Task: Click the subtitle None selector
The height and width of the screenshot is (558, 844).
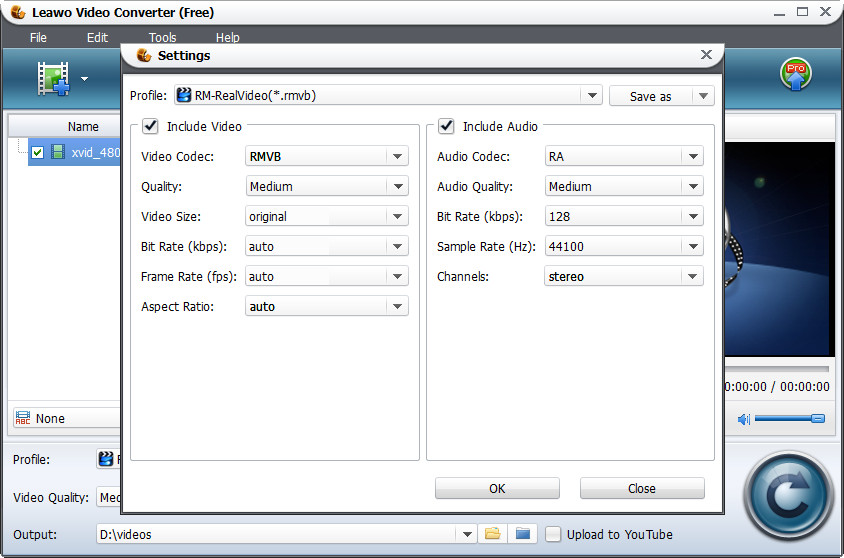Action: 66,418
